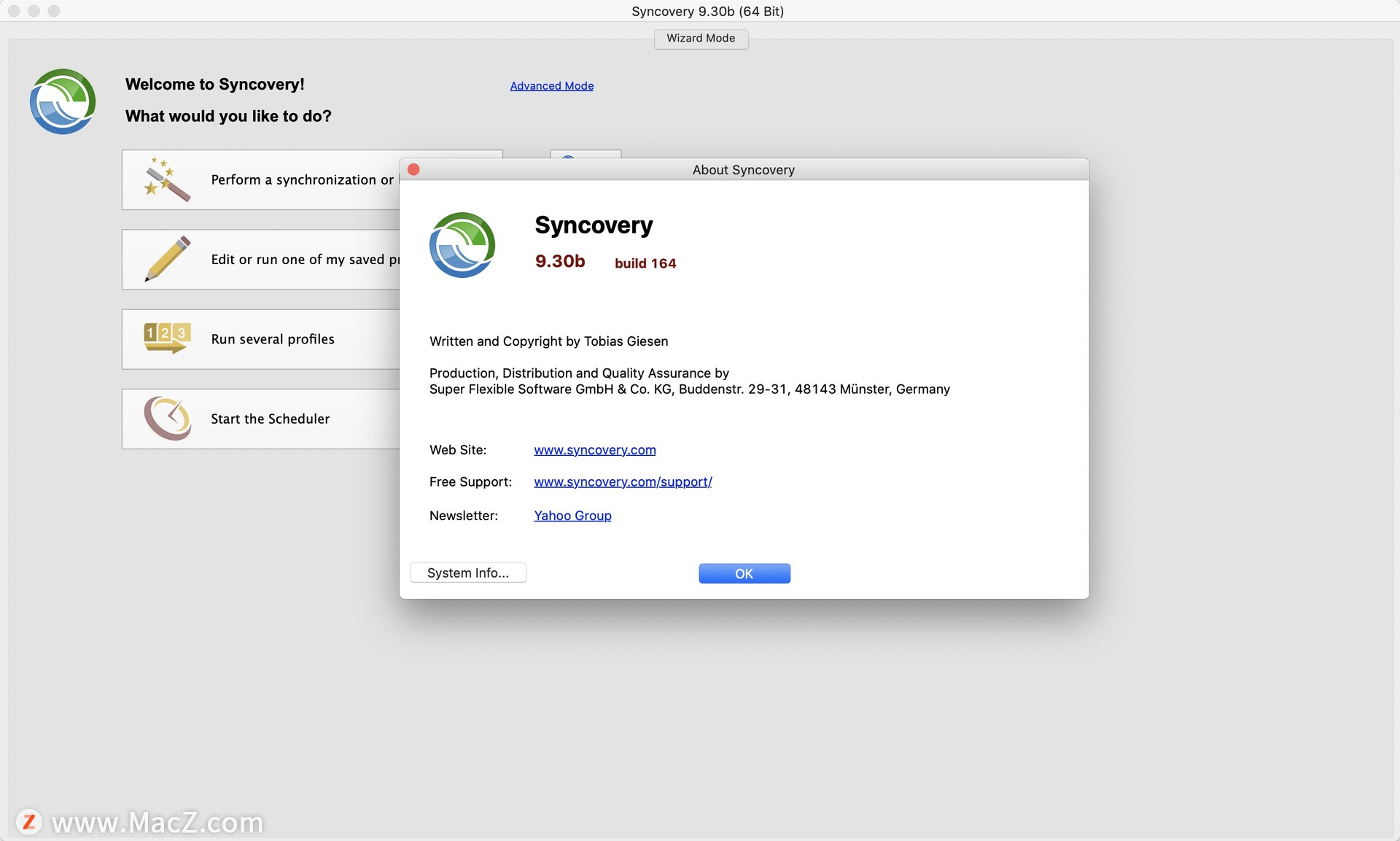This screenshot has width=1400, height=841.
Task: Close the About Syncovery dialog with the red button
Action: pos(413,169)
